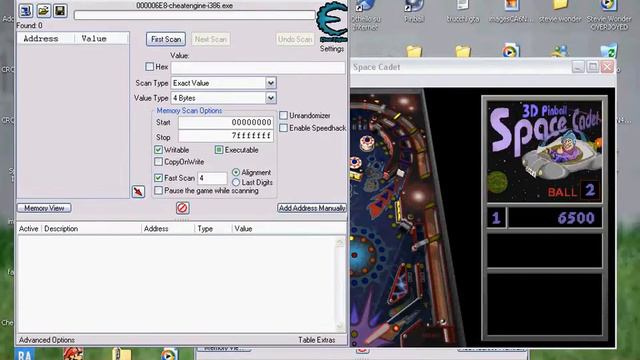Check Enable Speedhack option
Image resolution: width=640 pixels, height=360 pixels.
(283, 128)
